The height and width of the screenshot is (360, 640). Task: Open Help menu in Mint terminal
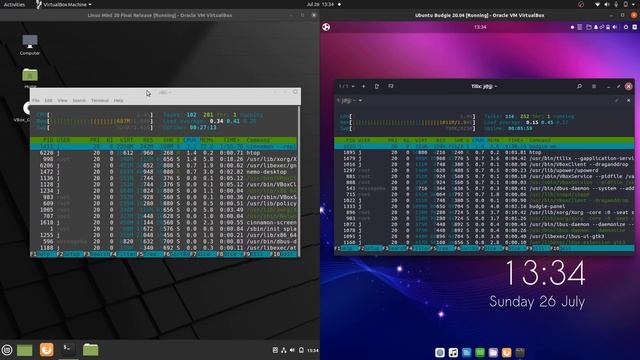coord(118,100)
